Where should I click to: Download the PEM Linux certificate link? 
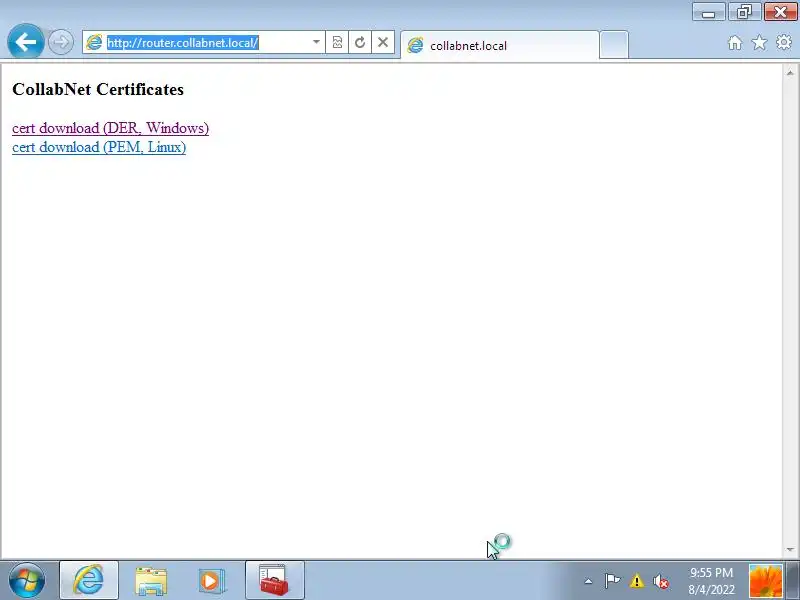99,147
